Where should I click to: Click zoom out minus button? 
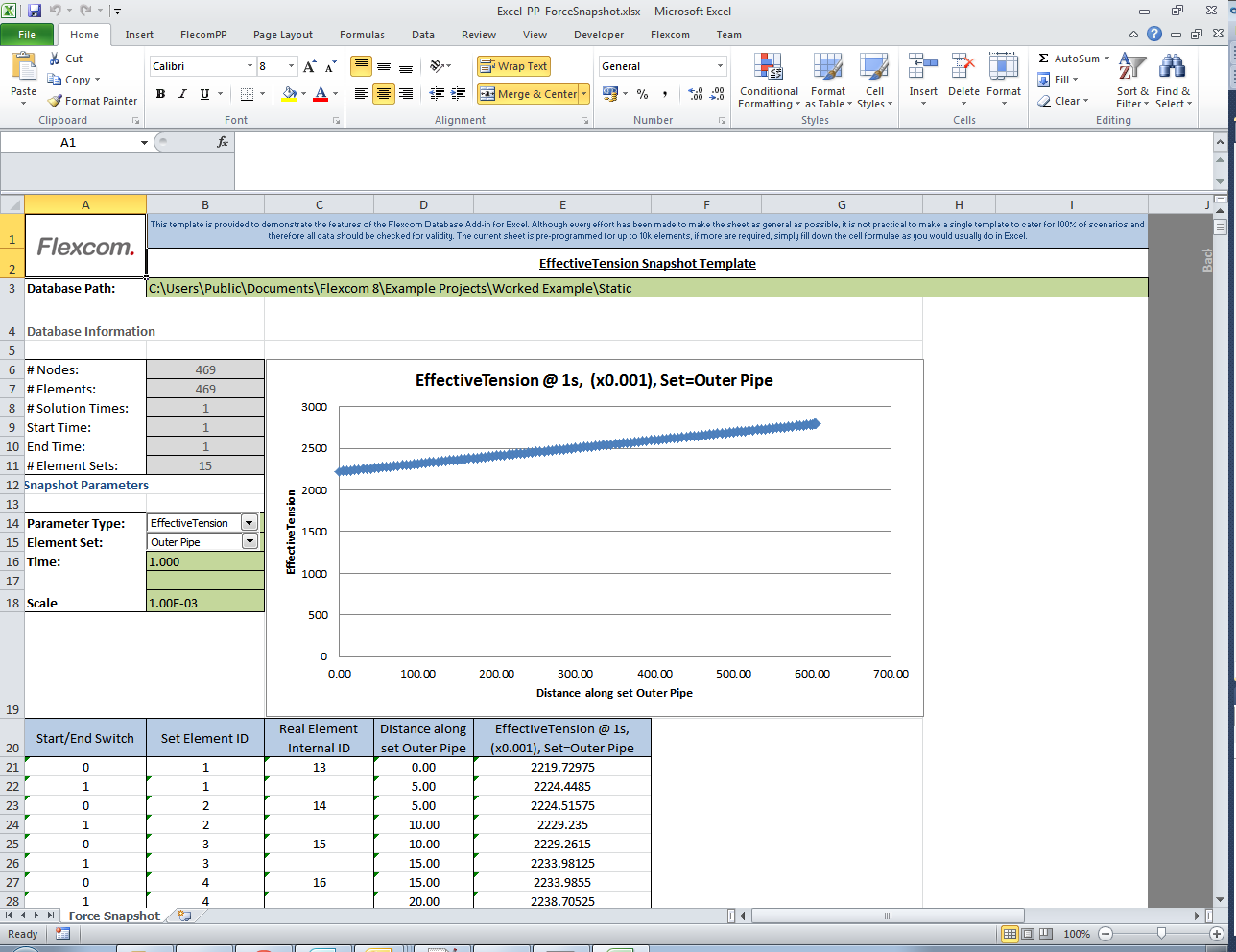[x=1105, y=934]
